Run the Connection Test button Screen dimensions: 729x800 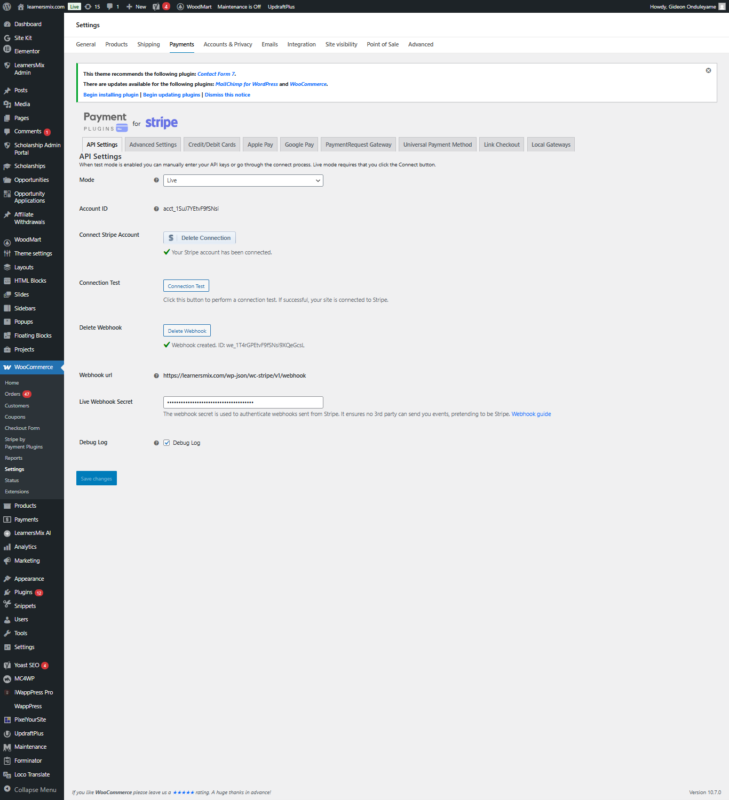[186, 286]
